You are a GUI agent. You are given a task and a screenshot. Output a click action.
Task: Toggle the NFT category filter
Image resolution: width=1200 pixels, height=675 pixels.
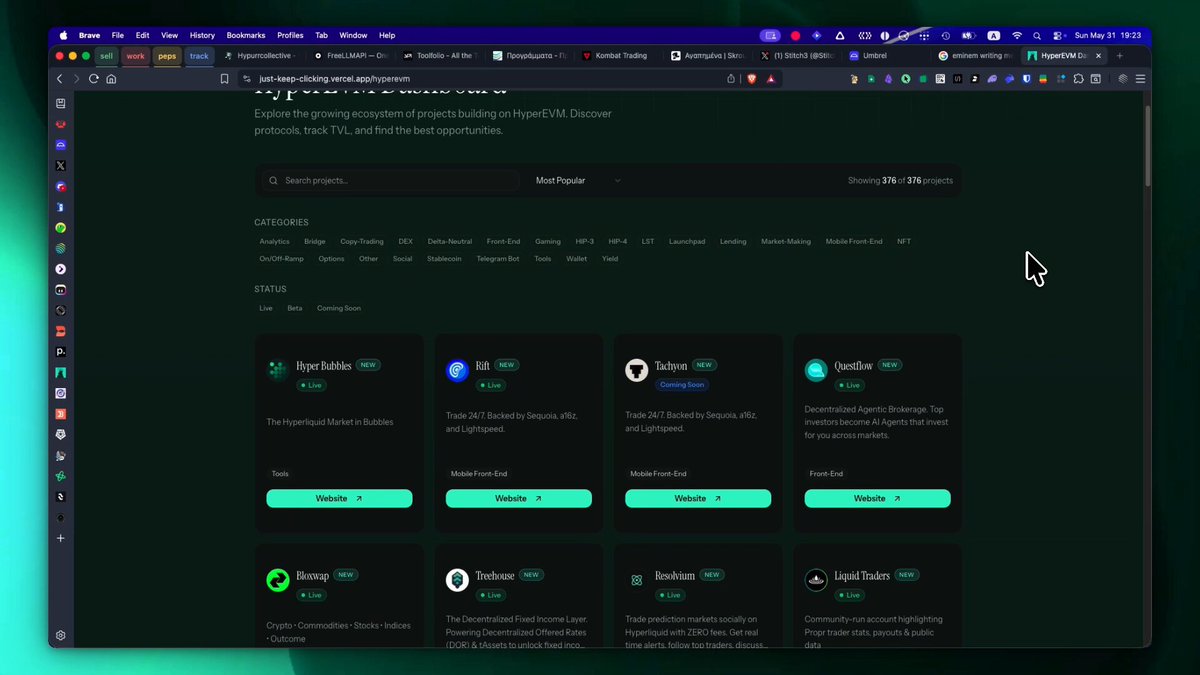click(x=904, y=241)
